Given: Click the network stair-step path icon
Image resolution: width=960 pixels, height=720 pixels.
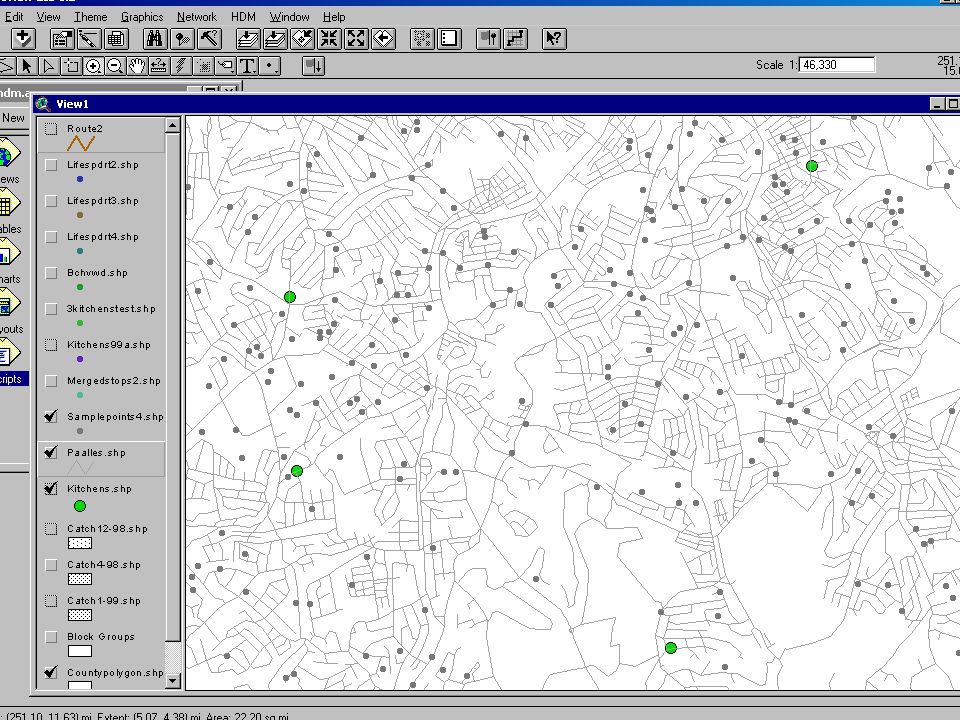Looking at the screenshot, I should click(516, 39).
